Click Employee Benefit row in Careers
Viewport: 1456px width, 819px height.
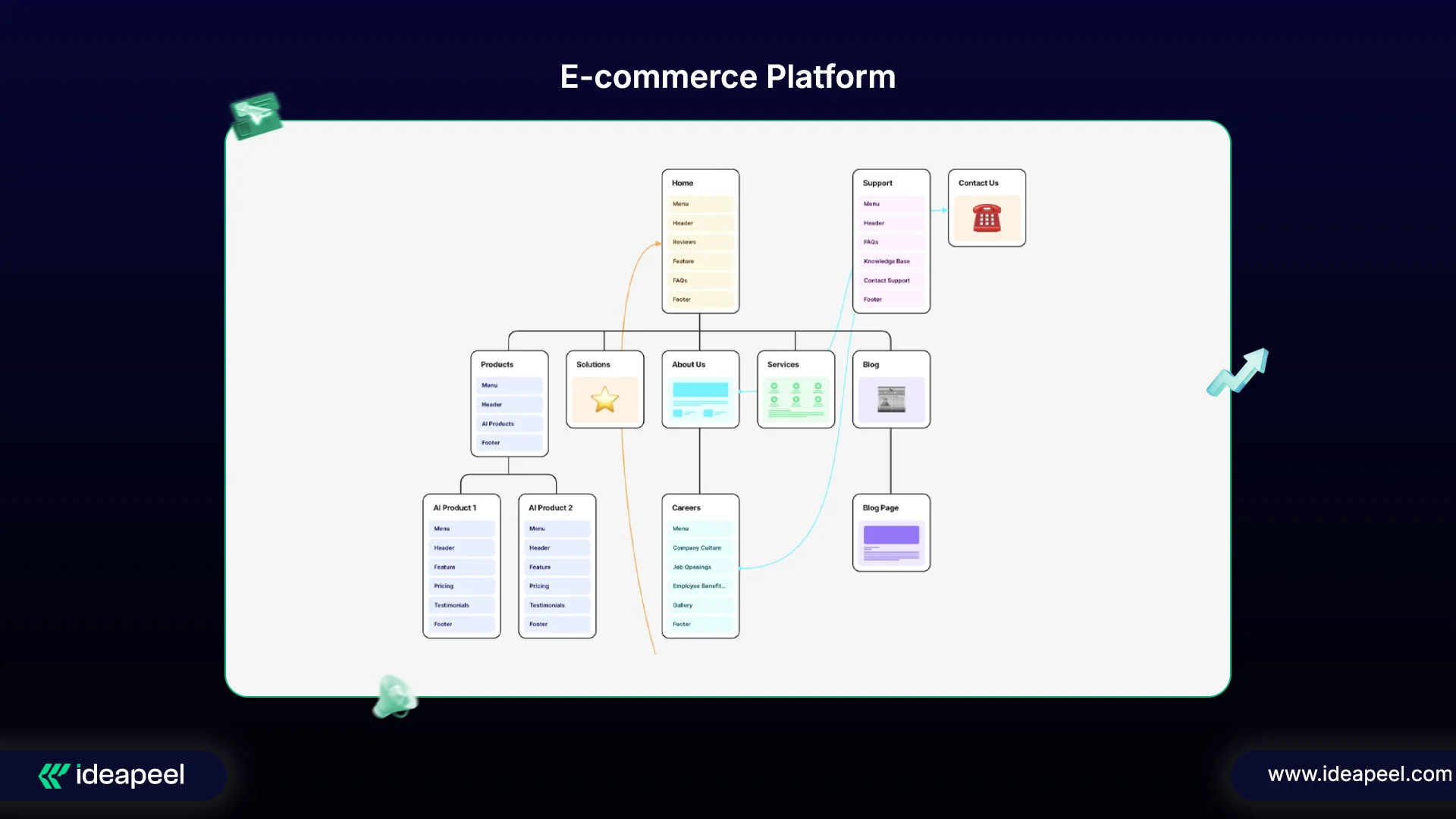click(x=699, y=586)
